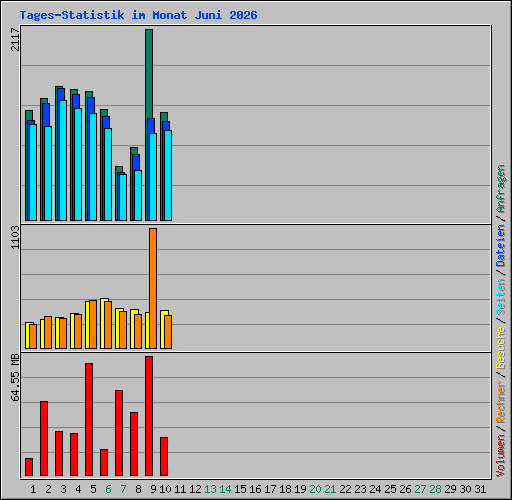Click the title "Tages-Statistik im Monat Juni 2026"
The height and width of the screenshot is (500, 512).
pyautogui.click(x=138, y=15)
